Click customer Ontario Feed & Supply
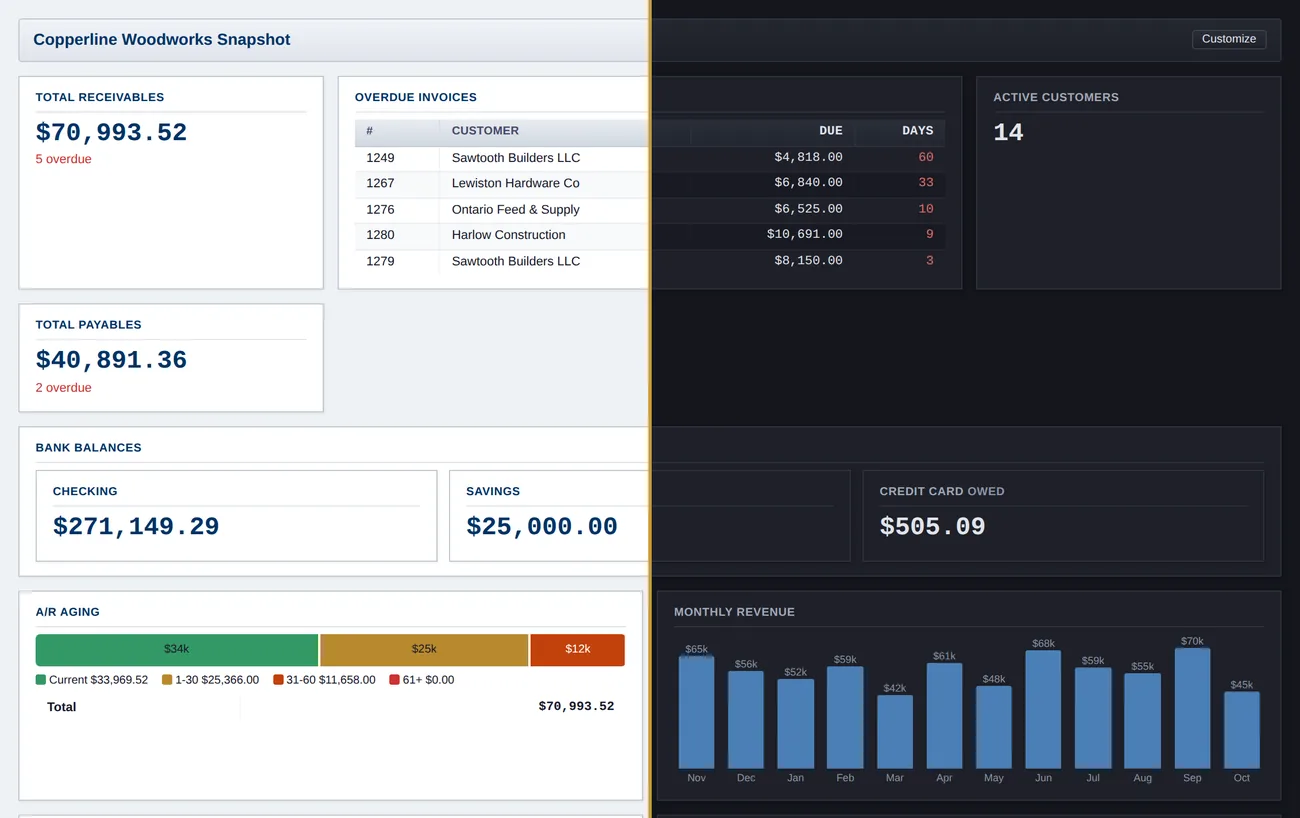The image size is (1300, 818). coord(515,209)
